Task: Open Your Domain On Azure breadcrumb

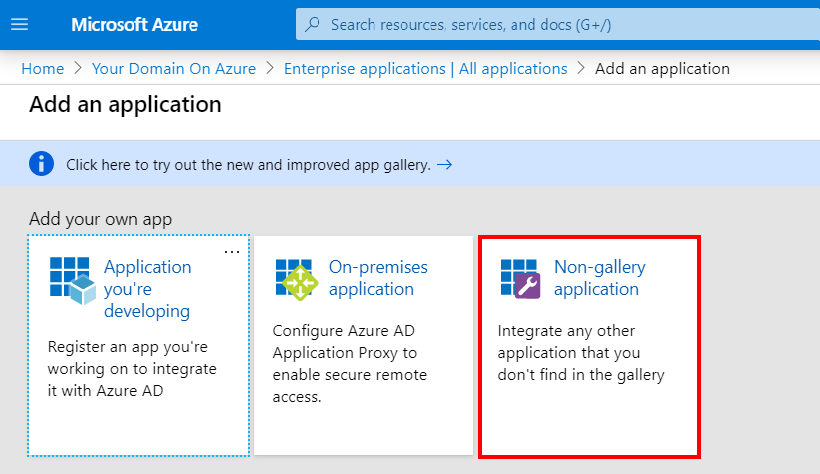Action: tap(174, 69)
